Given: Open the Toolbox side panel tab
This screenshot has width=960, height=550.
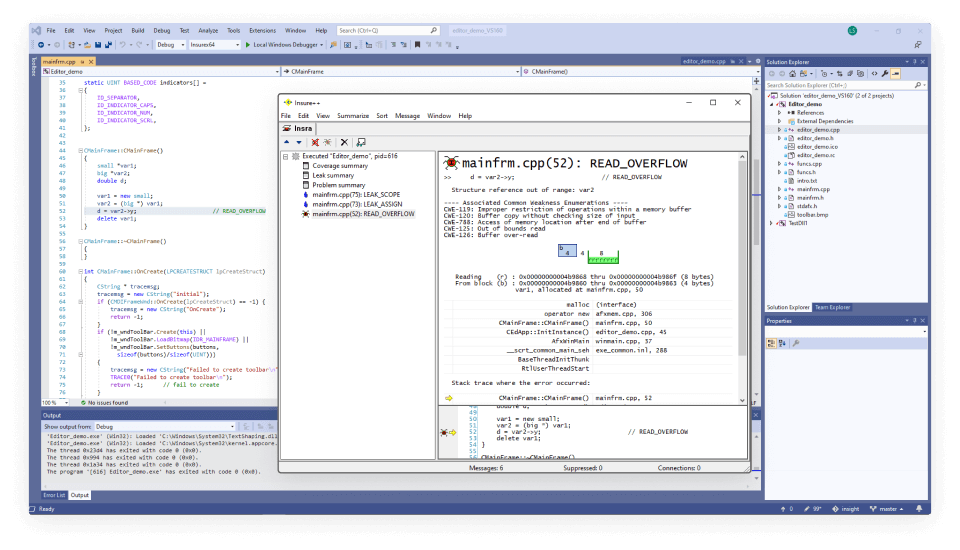Looking at the screenshot, I should (34, 66).
